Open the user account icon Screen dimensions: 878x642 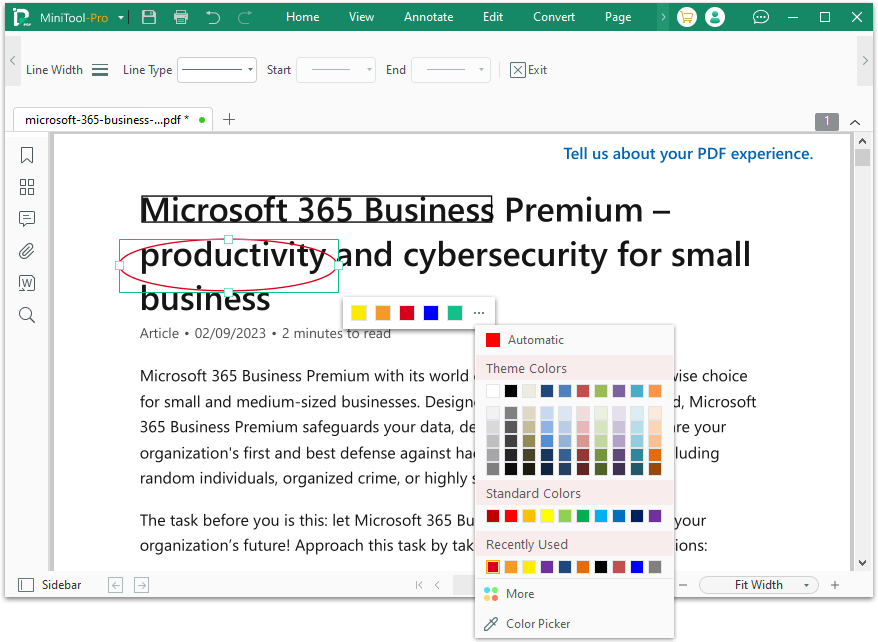pyautogui.click(x=715, y=17)
